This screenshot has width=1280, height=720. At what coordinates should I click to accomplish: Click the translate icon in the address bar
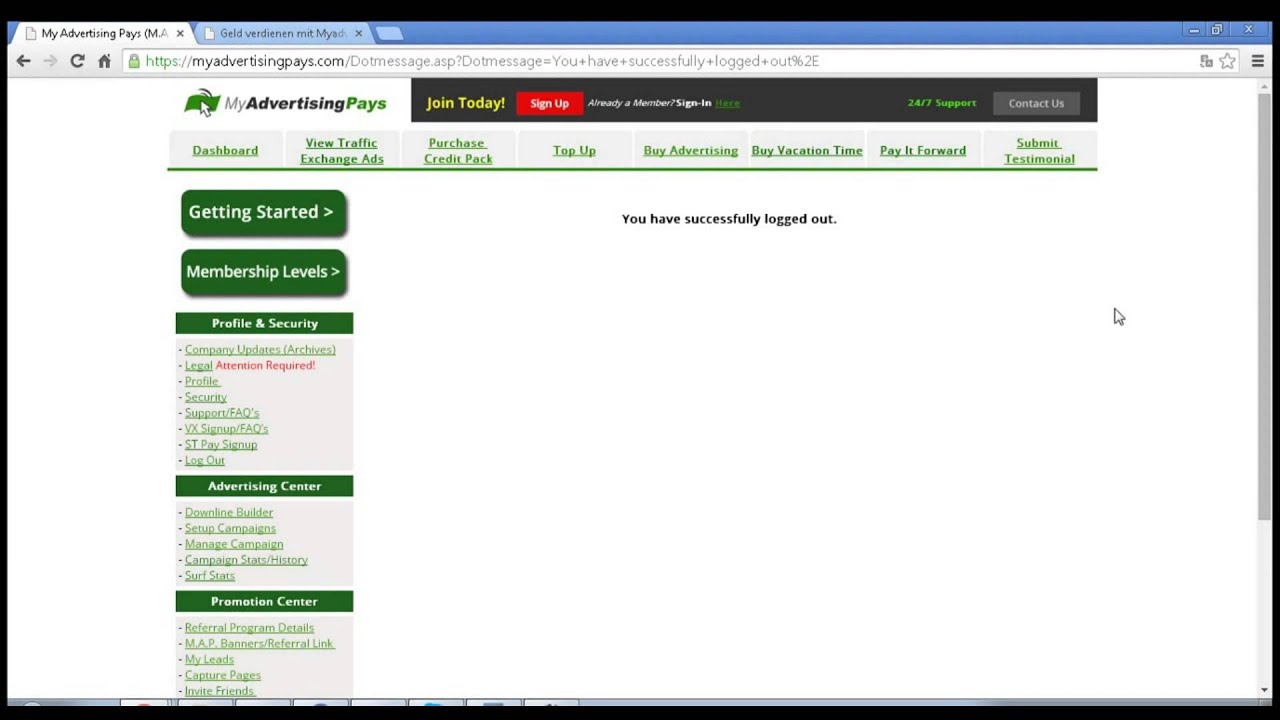point(1206,61)
